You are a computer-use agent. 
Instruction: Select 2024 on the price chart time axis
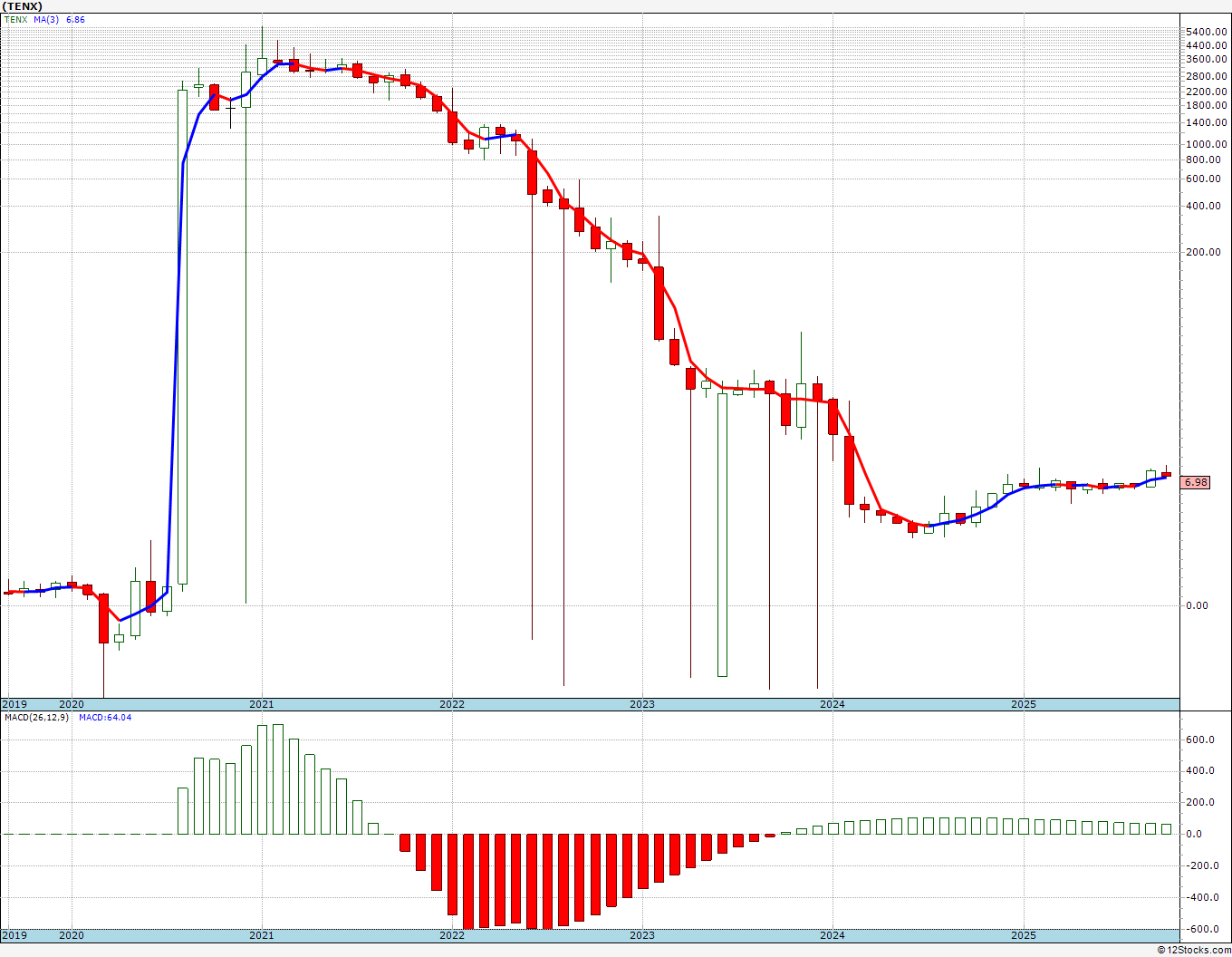(833, 704)
